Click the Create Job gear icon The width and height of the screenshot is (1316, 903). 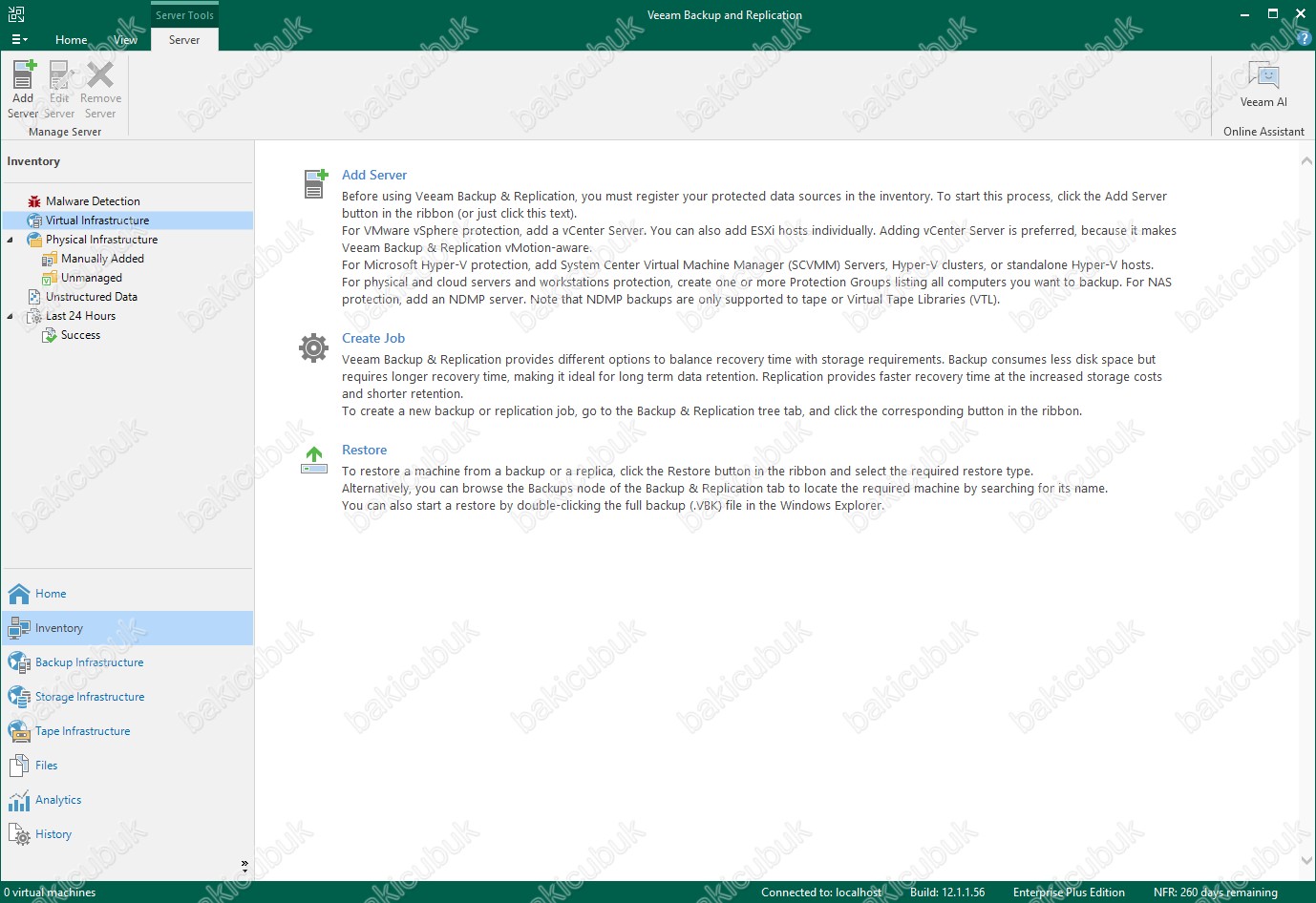(x=313, y=347)
